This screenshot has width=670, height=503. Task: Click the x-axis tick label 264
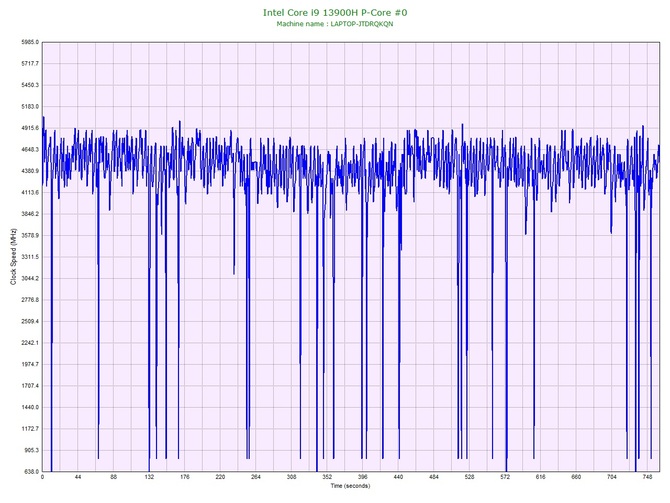coord(256,477)
